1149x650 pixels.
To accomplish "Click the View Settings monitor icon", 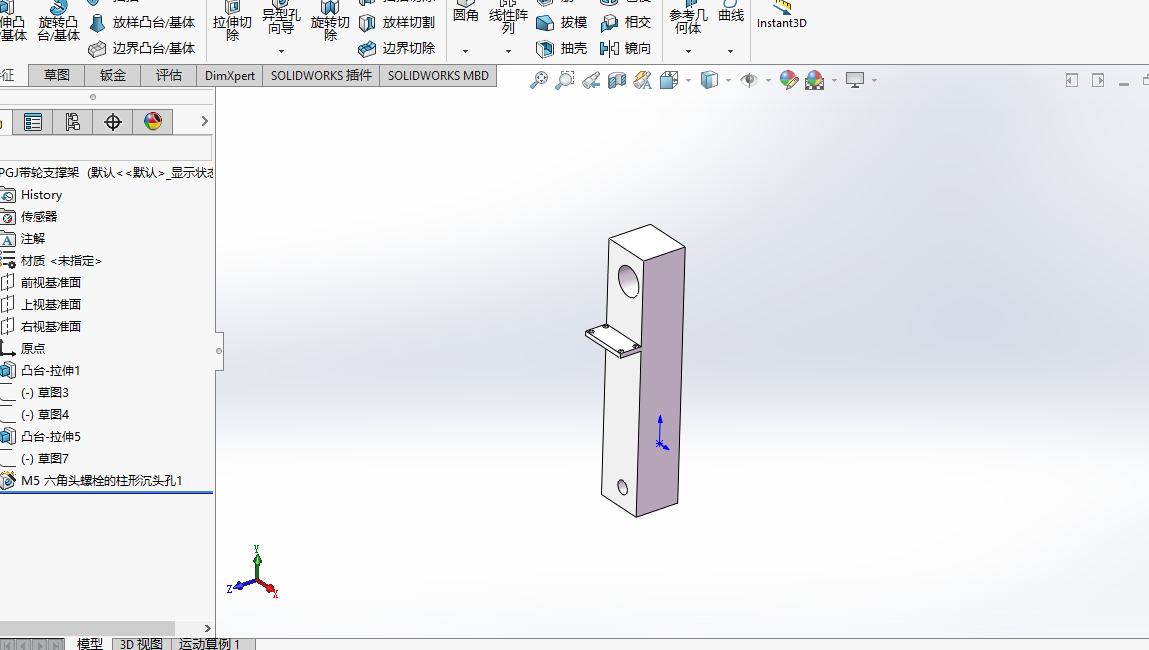I will (x=854, y=80).
